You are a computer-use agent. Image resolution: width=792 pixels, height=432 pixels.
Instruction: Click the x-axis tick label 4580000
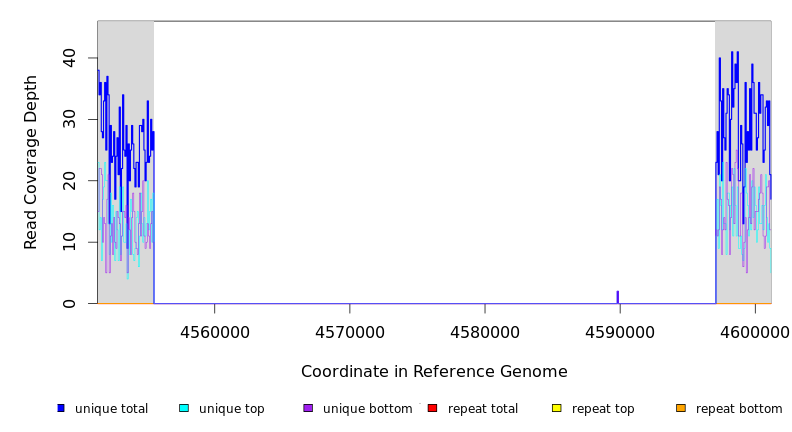pyautogui.click(x=485, y=333)
